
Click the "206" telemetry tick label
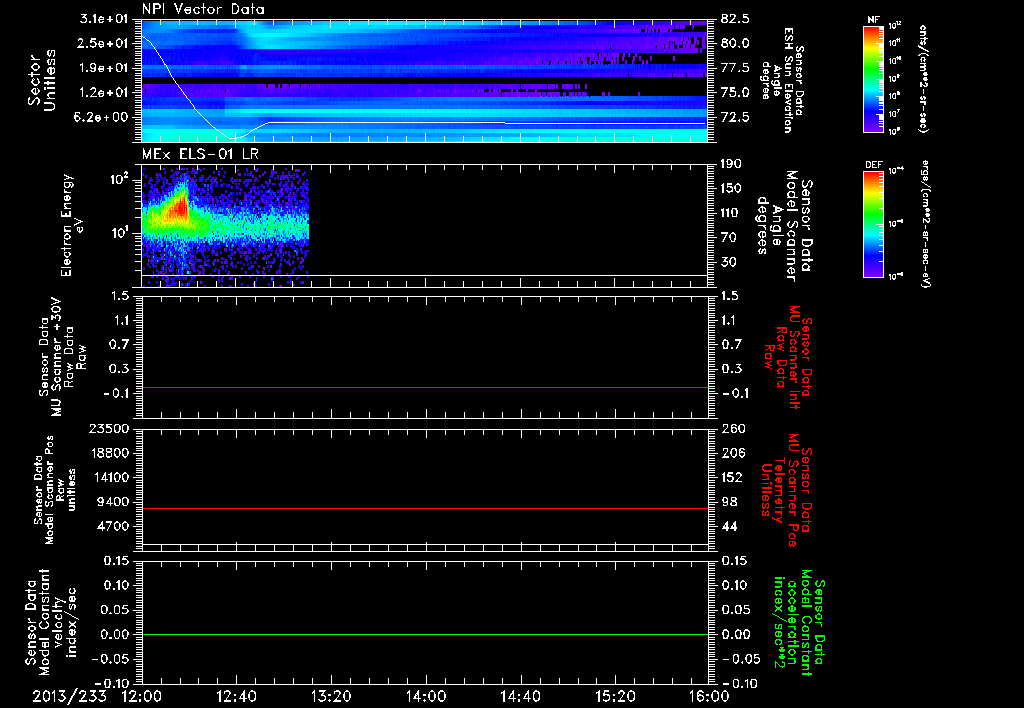pyautogui.click(x=733, y=453)
